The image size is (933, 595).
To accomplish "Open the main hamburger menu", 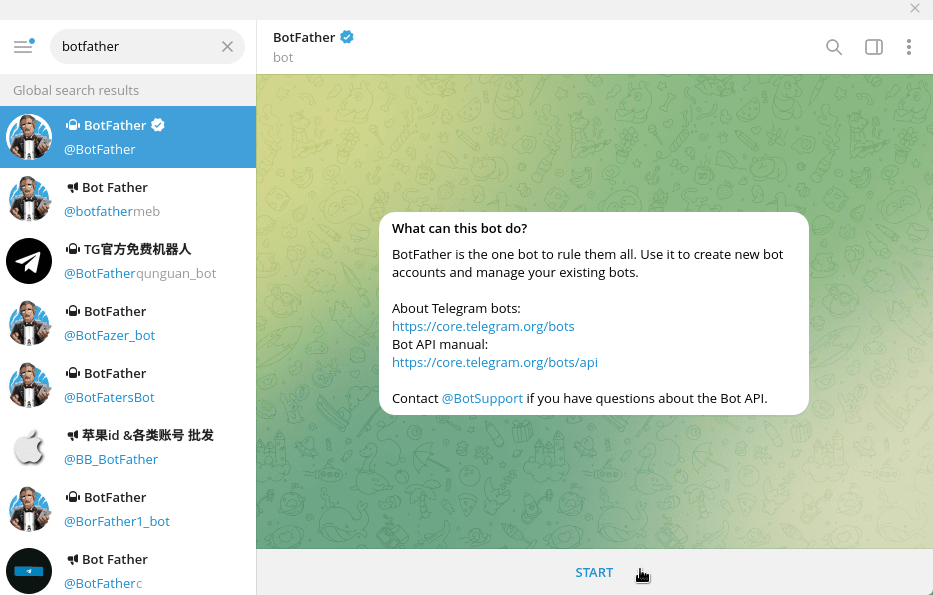I will 23,46.
